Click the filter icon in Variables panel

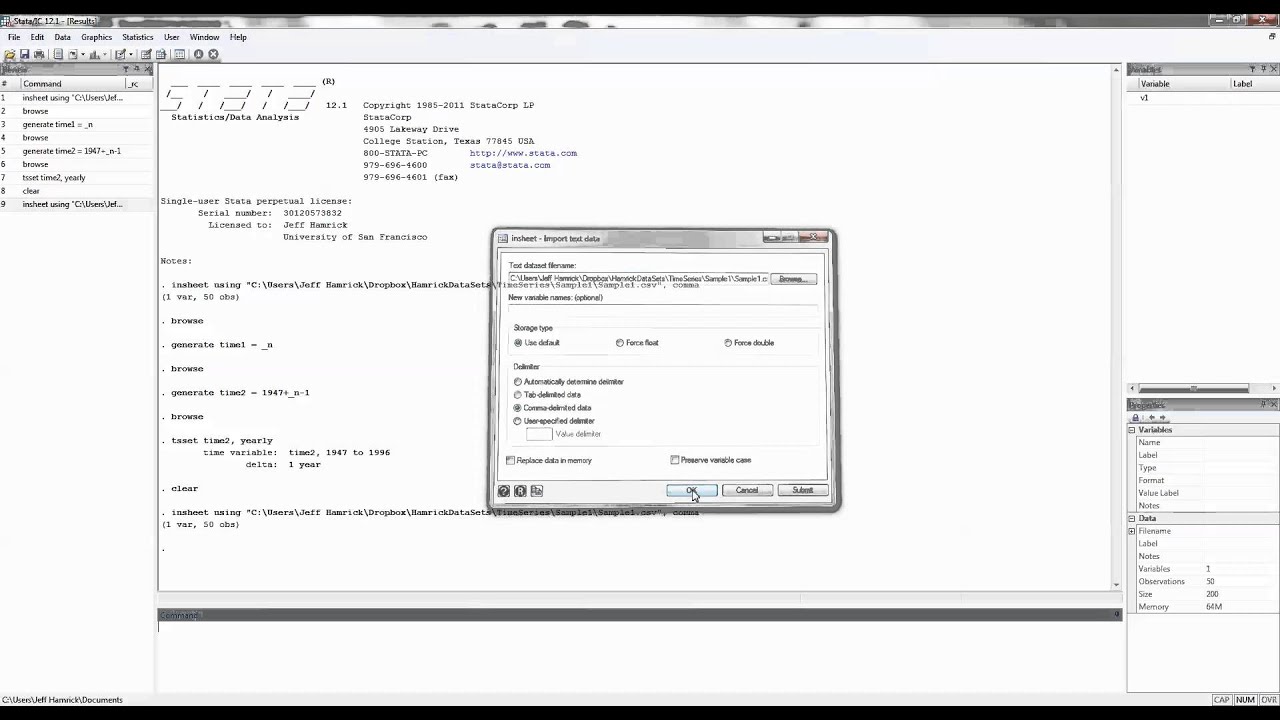(1252, 69)
